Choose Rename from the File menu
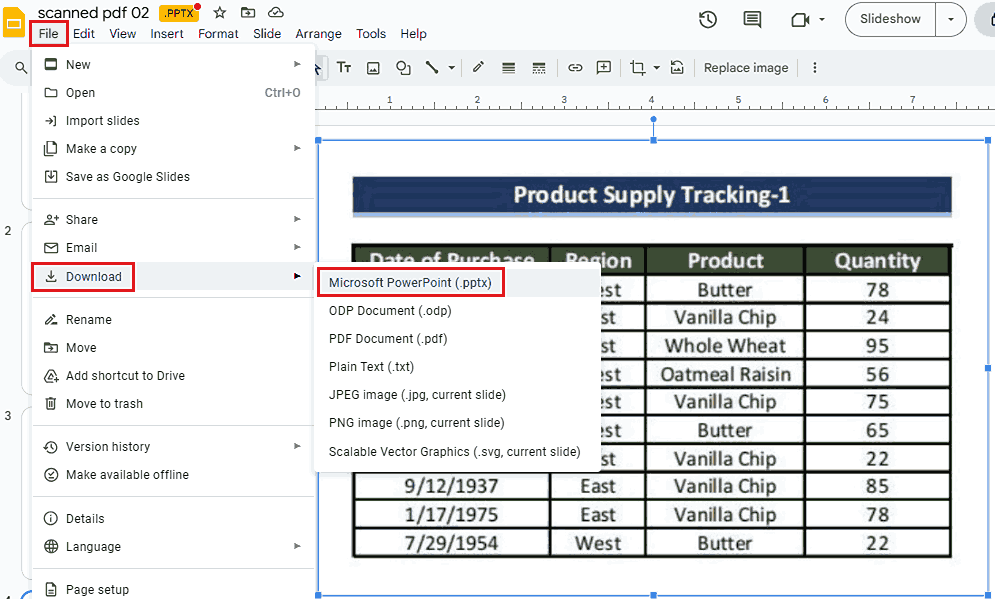Image resolution: width=995 pixels, height=599 pixels. (x=173, y=320)
